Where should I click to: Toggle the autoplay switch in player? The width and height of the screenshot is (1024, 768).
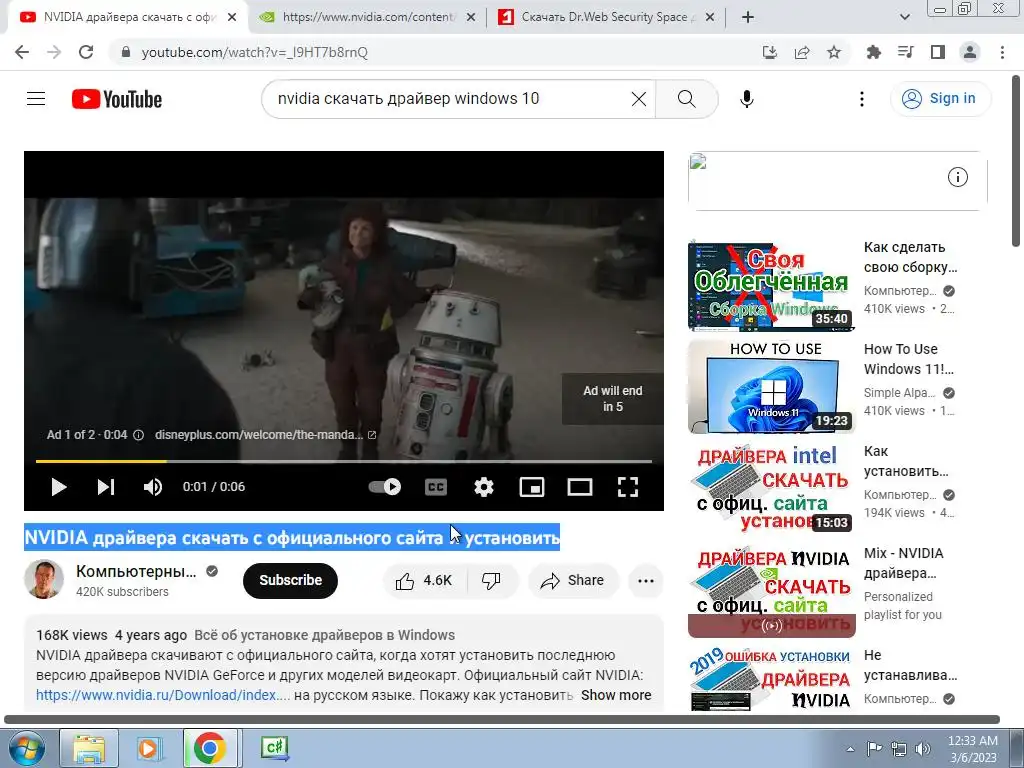(x=385, y=487)
